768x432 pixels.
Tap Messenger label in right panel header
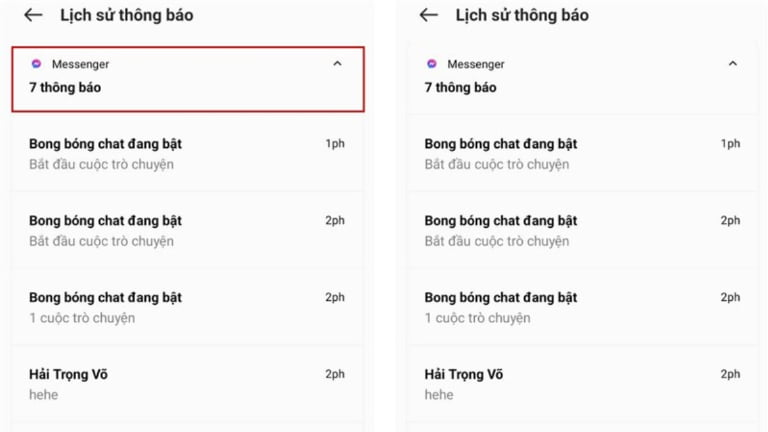[476, 64]
